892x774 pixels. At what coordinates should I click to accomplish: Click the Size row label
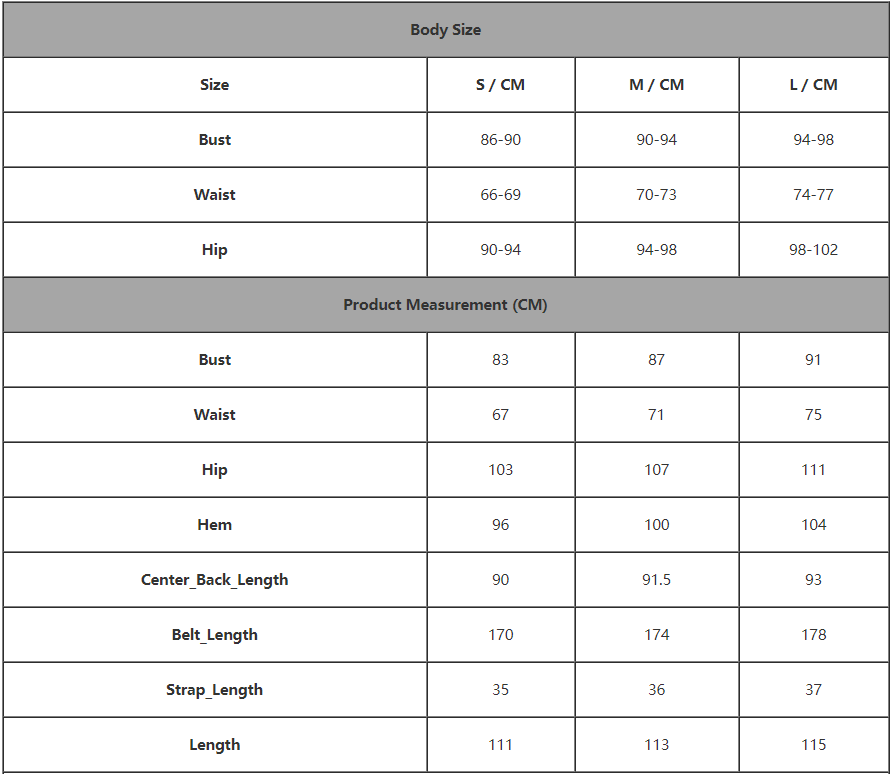coord(214,85)
